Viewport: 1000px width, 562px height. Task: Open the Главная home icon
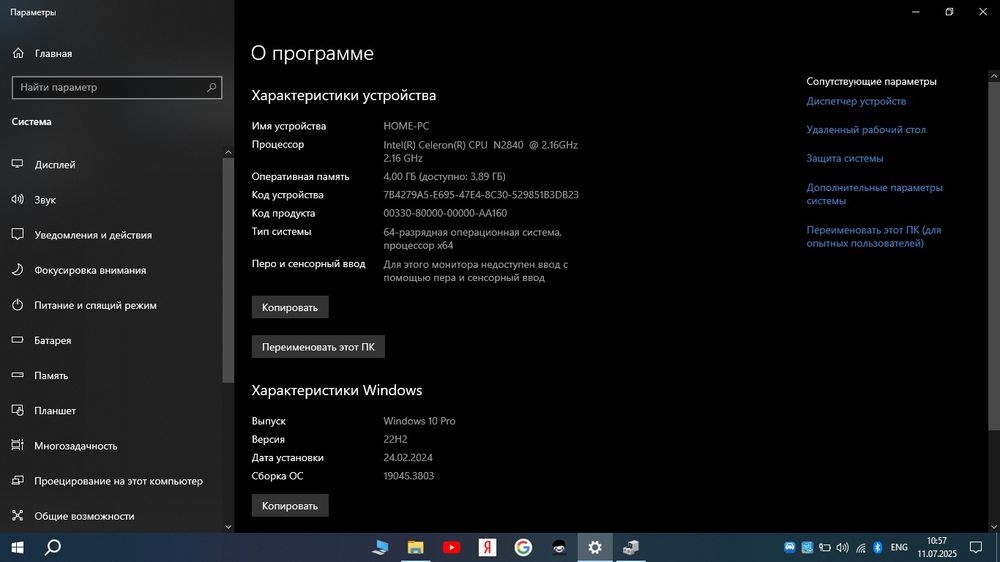coord(18,54)
